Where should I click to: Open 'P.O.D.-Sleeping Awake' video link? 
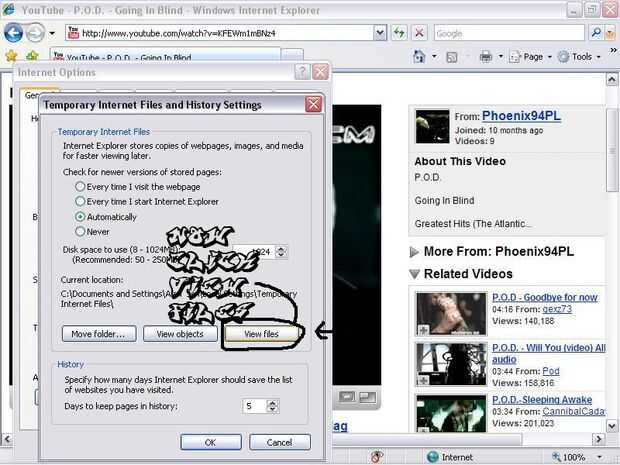pyautogui.click(x=542, y=400)
